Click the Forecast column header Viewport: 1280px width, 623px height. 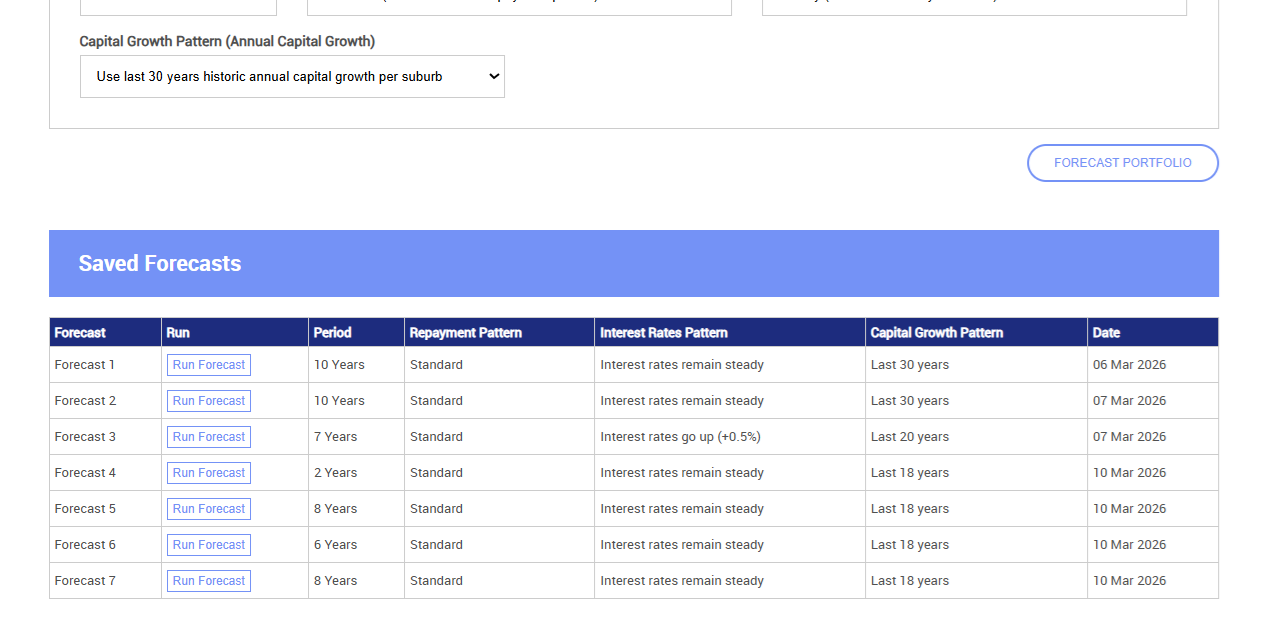click(80, 333)
